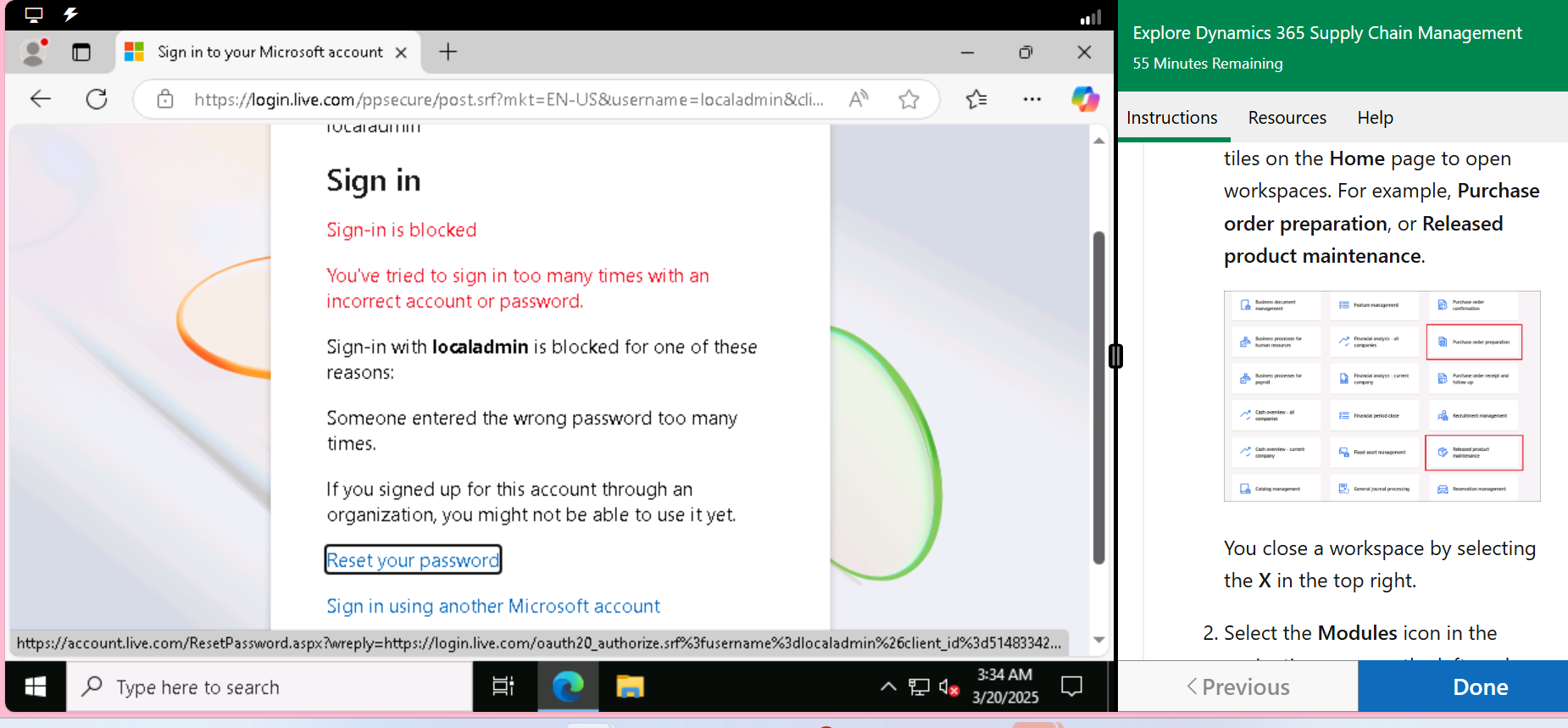Enlarge the workspace tiles thumbnail image
This screenshot has width=1568, height=728.
tap(1382, 396)
